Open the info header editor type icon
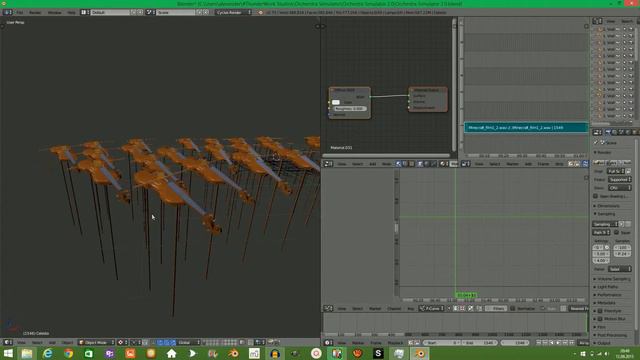640x360 pixels. tap(7, 12)
